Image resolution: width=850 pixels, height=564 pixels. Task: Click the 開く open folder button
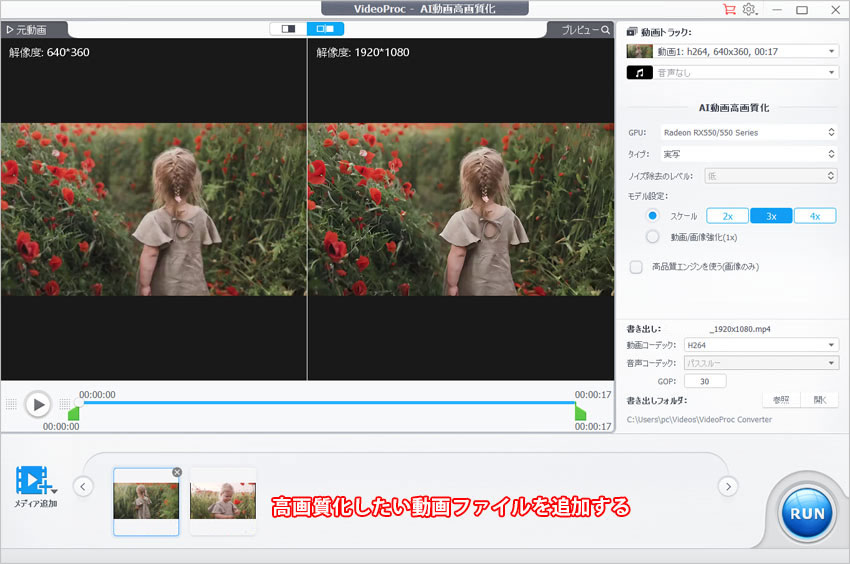pyautogui.click(x=820, y=400)
